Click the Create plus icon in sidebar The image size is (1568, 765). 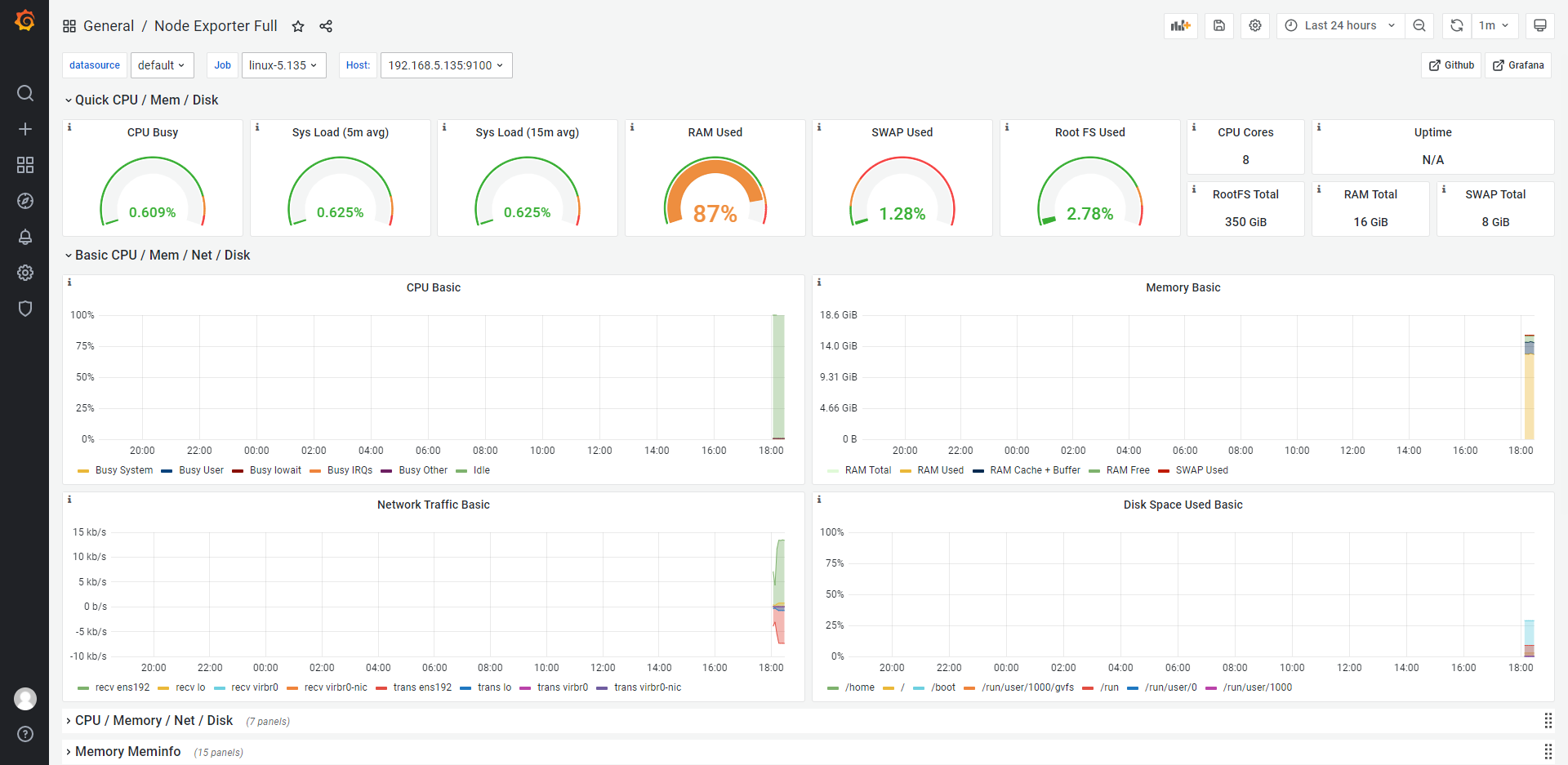click(x=25, y=129)
